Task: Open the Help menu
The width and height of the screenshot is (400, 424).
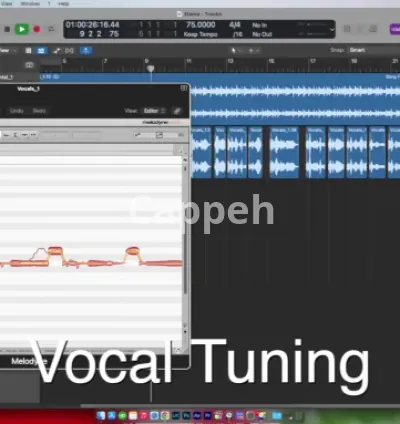Action: click(x=63, y=4)
